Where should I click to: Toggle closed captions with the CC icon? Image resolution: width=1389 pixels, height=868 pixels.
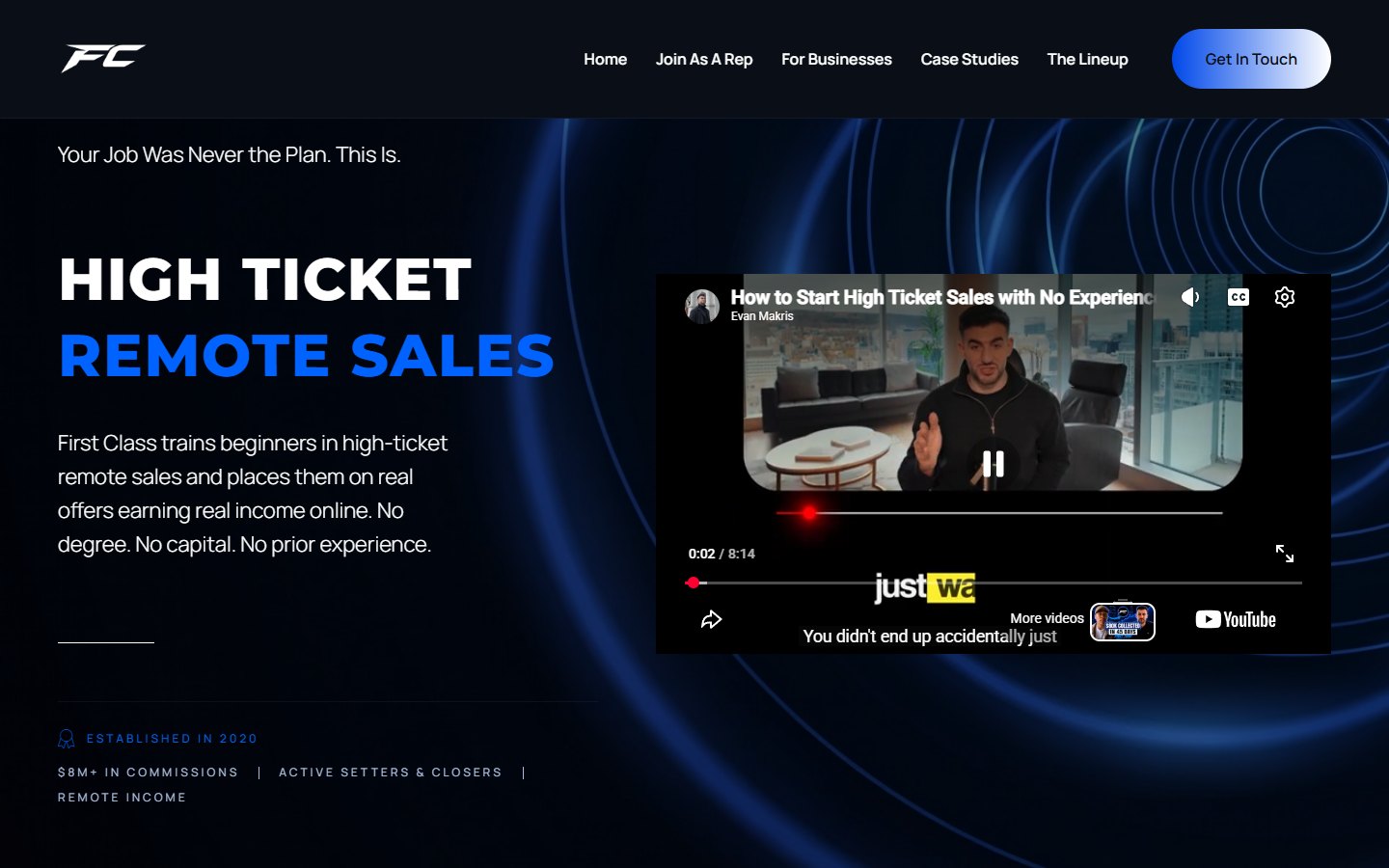click(x=1239, y=297)
